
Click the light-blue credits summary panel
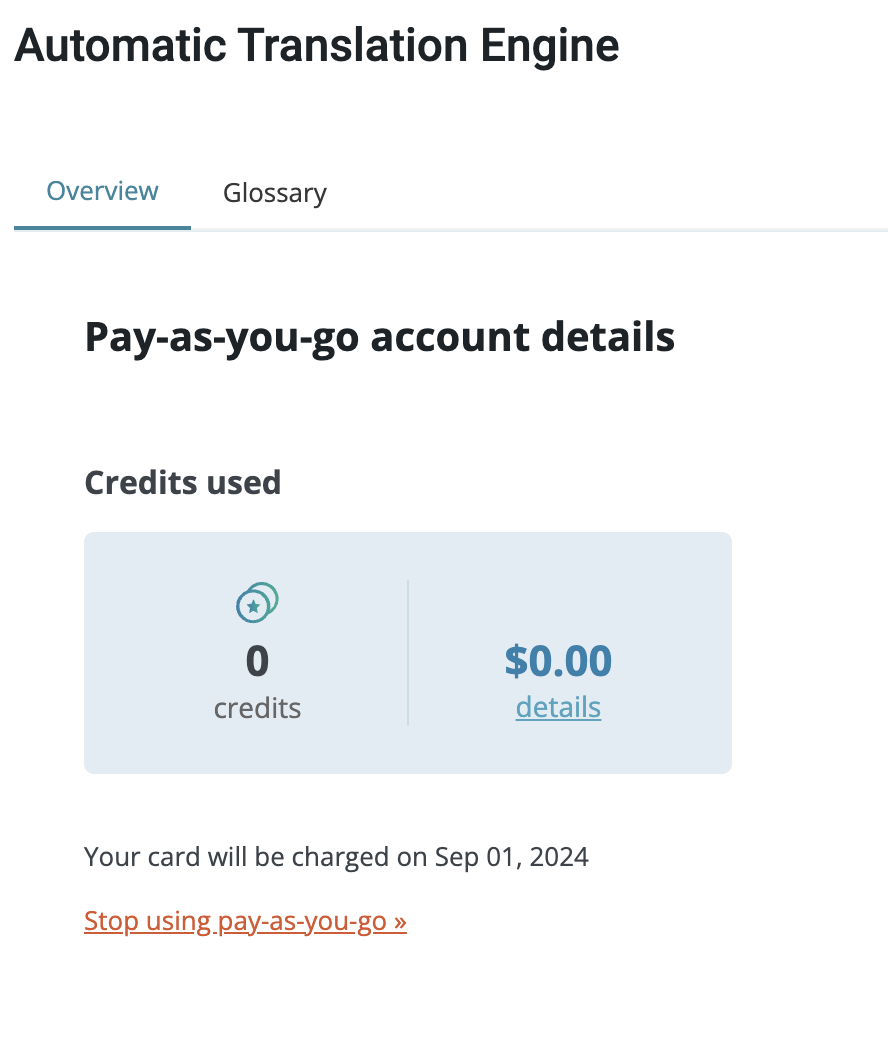coord(408,652)
